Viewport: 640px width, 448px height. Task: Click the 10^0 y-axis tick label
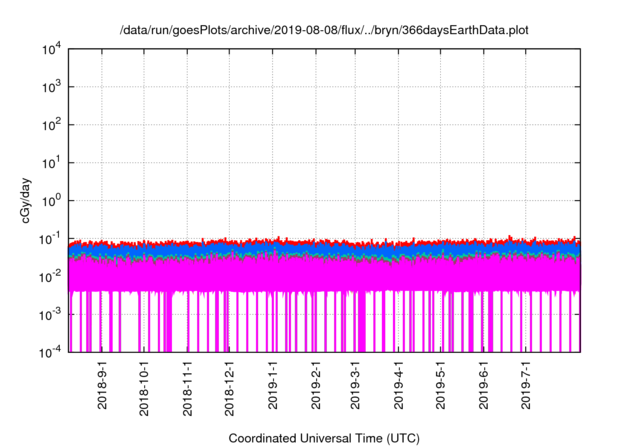click(x=51, y=200)
